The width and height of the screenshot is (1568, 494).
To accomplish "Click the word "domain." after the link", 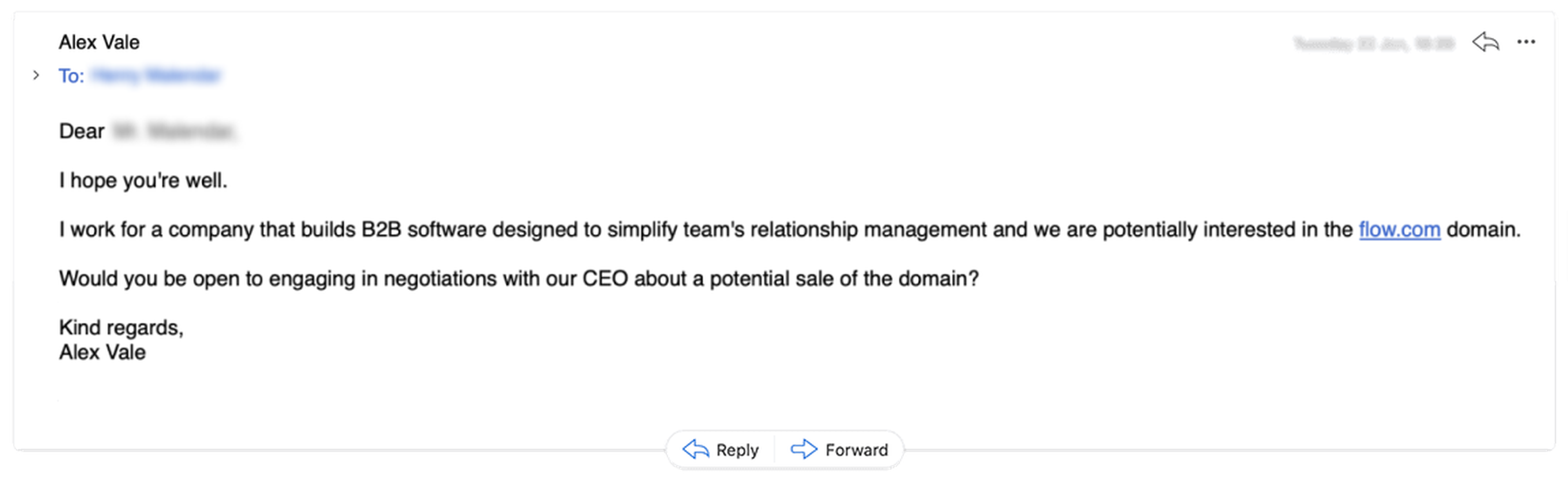I will pos(1483,230).
